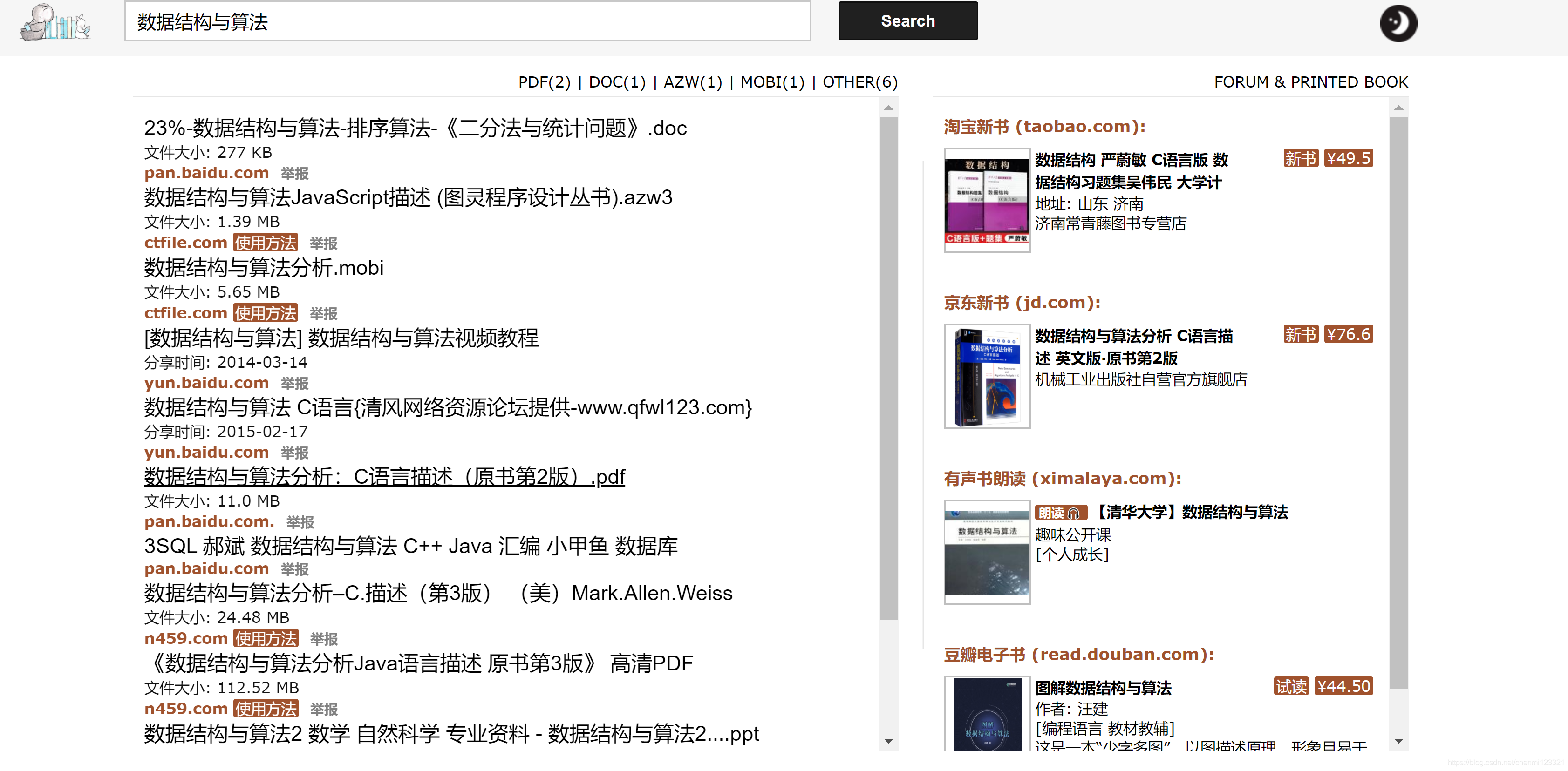This screenshot has width=1568, height=771.
Task: Open the 数据结构与算法2 ppt result
Action: 451,733
